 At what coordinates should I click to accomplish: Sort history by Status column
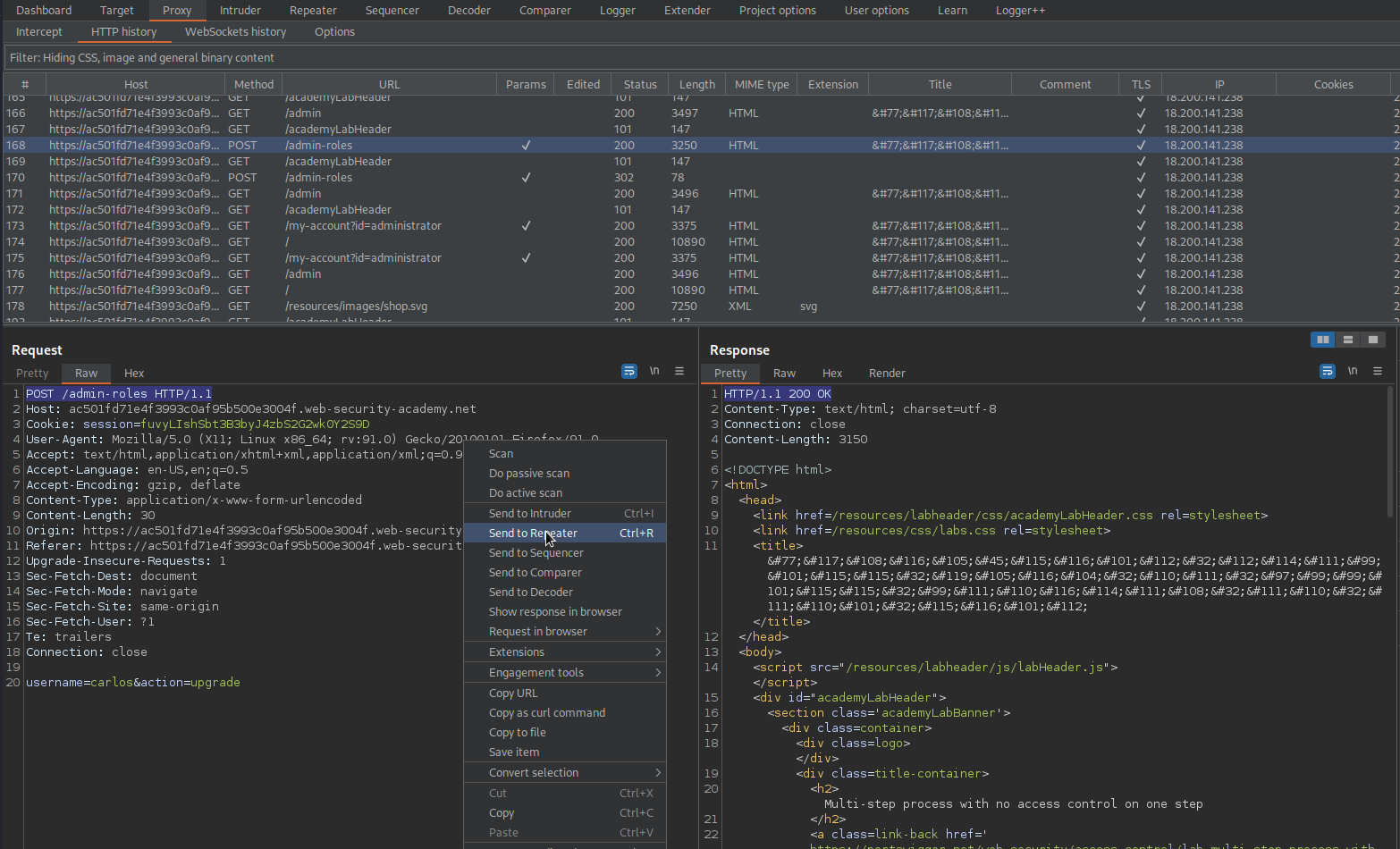coord(640,85)
